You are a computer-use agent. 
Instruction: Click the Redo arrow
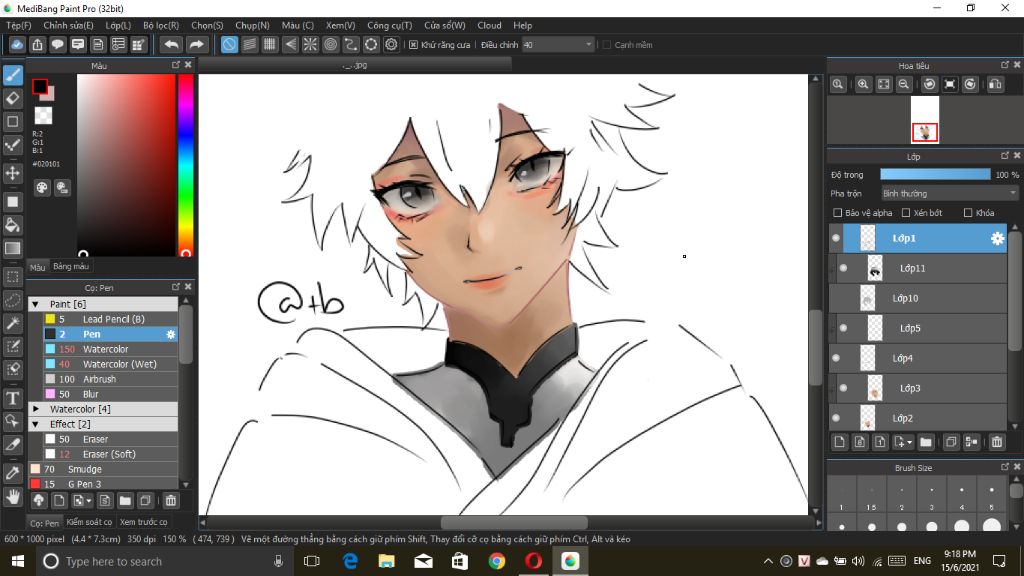click(x=196, y=44)
